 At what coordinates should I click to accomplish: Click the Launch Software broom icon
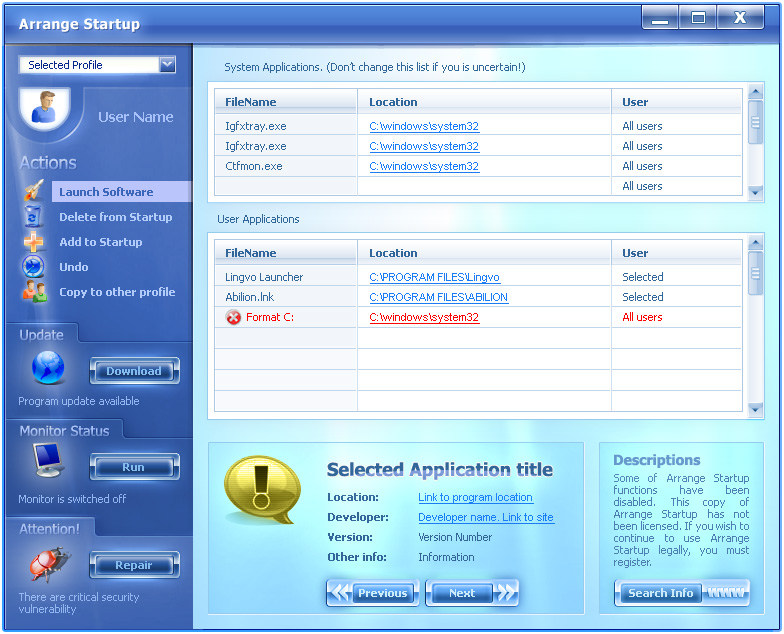[34, 191]
